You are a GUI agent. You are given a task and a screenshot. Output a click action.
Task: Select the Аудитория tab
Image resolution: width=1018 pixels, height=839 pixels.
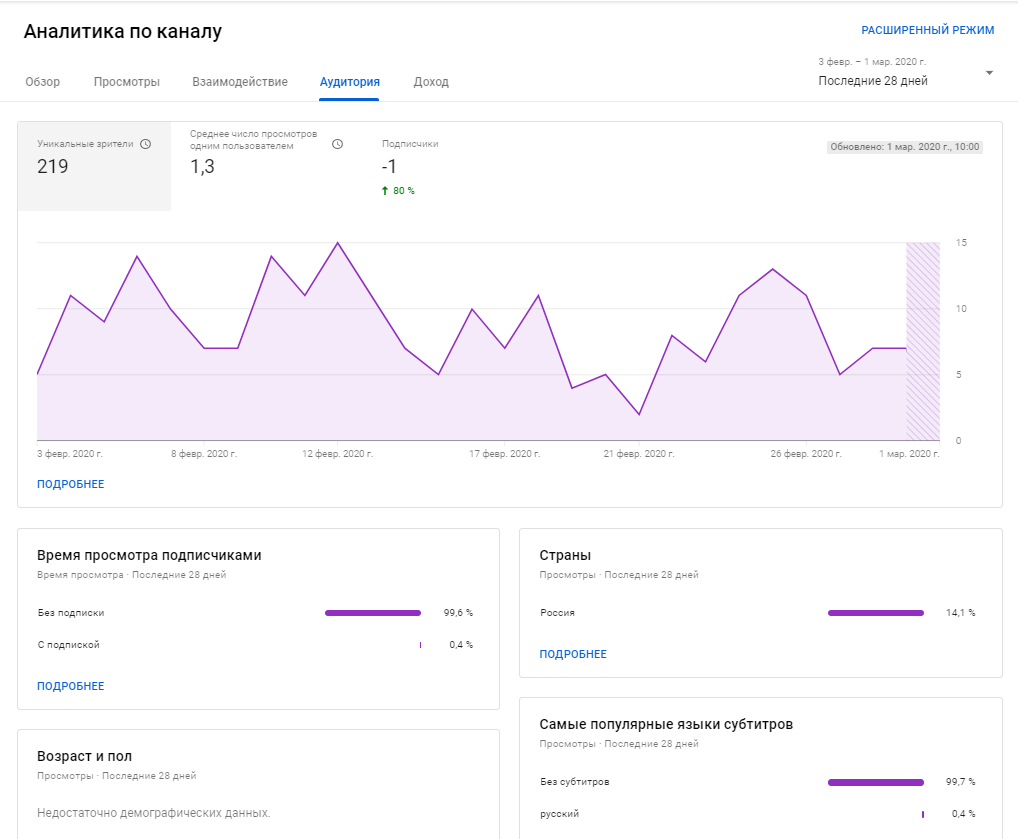coord(349,82)
